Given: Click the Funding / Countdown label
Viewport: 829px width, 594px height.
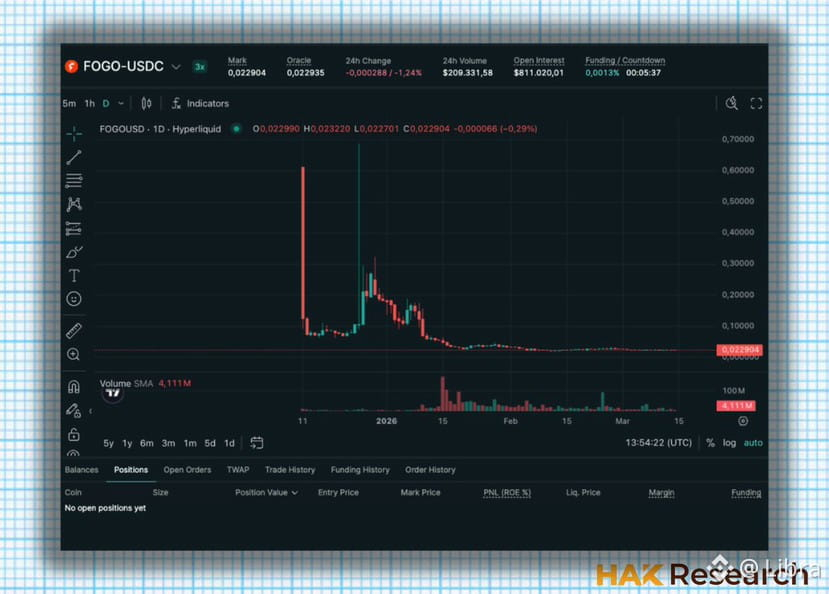Looking at the screenshot, I should (625, 61).
